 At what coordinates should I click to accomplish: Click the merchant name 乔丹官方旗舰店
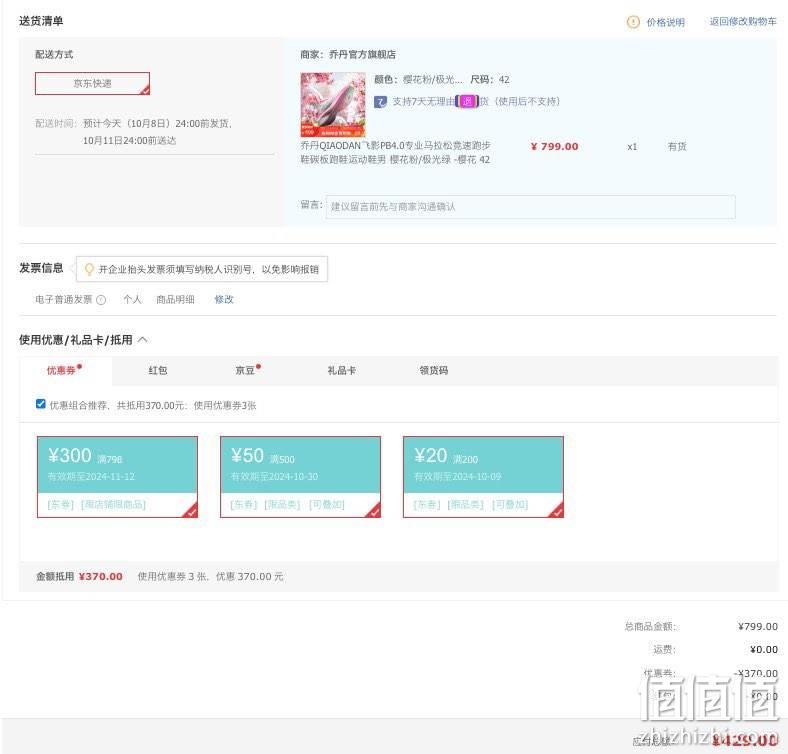click(362, 54)
